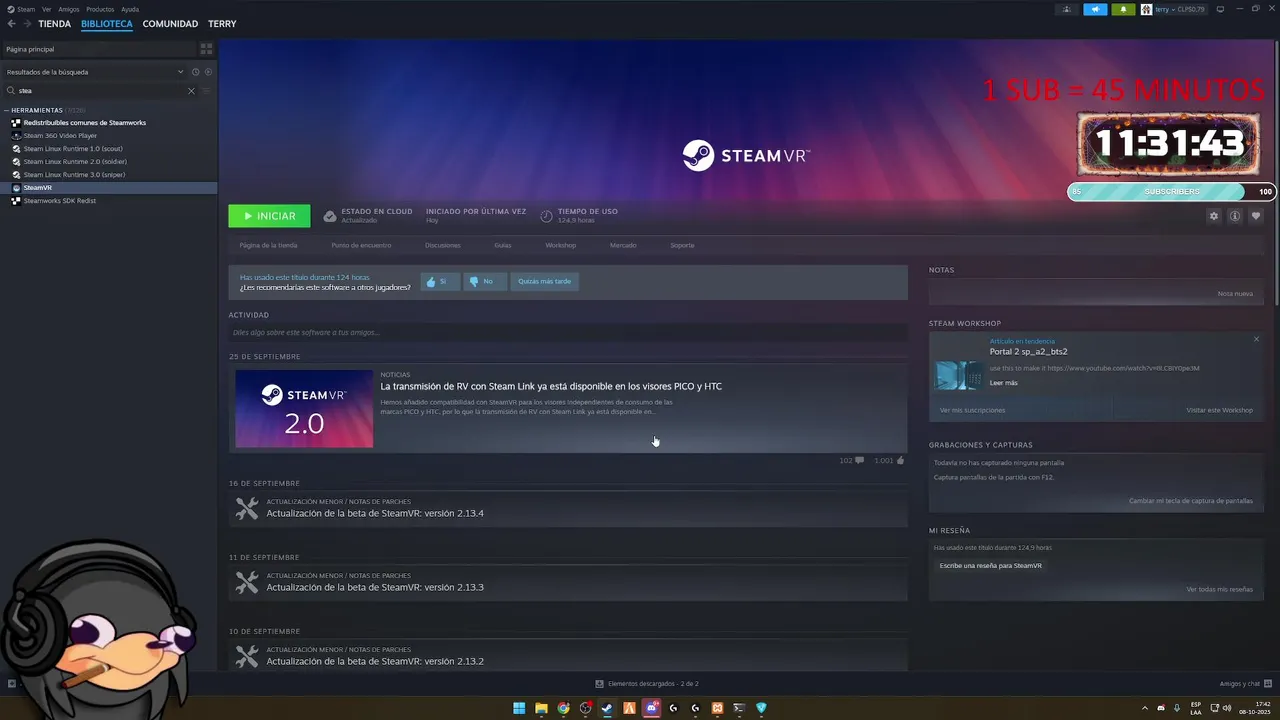1280x720 pixels.
Task: Click the Tiempo de uso clock icon
Action: tap(546, 216)
